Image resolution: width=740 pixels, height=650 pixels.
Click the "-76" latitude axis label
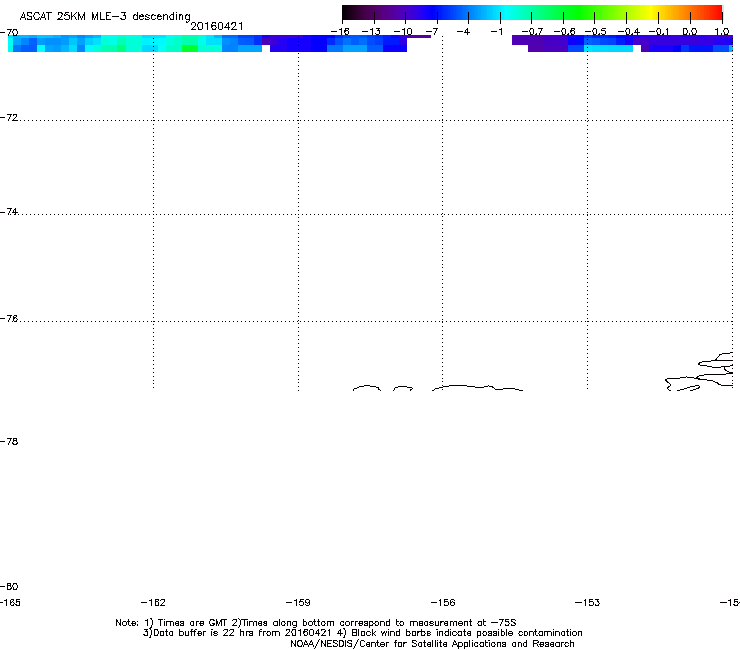point(9,319)
